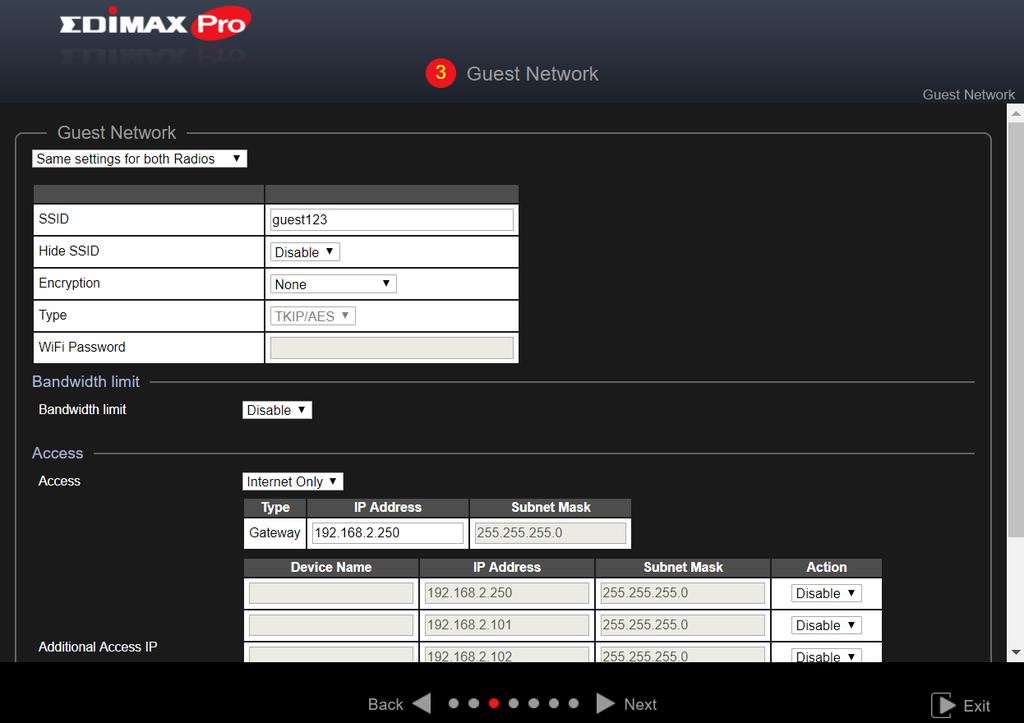Click the 'WiFi Password' row label

[82, 347]
